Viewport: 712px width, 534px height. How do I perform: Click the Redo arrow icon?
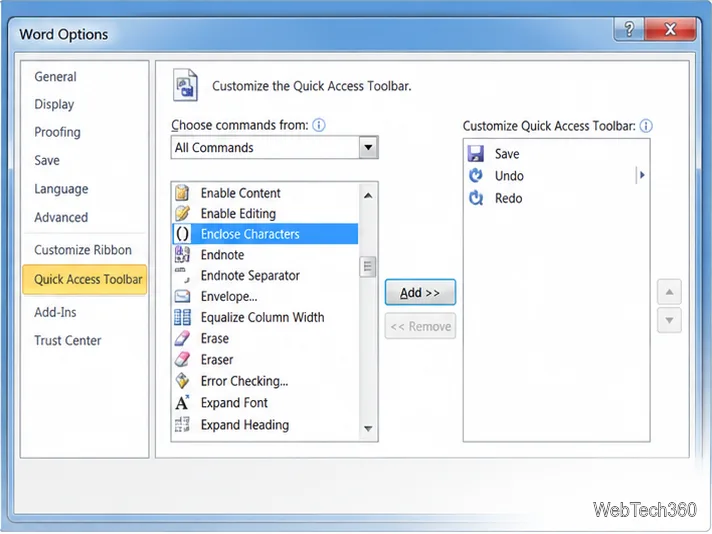point(475,198)
